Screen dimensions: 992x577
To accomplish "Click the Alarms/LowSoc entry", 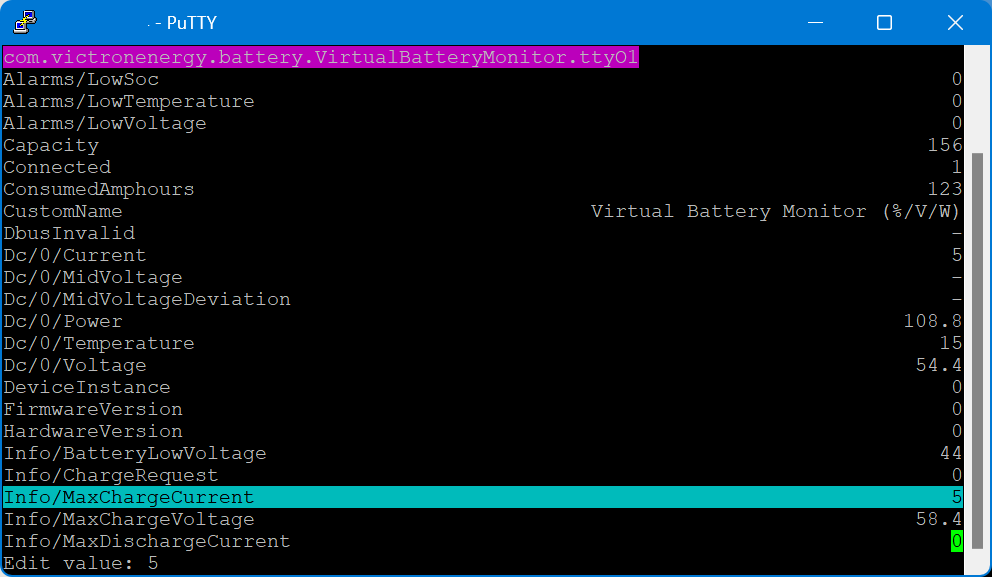I will point(81,79).
